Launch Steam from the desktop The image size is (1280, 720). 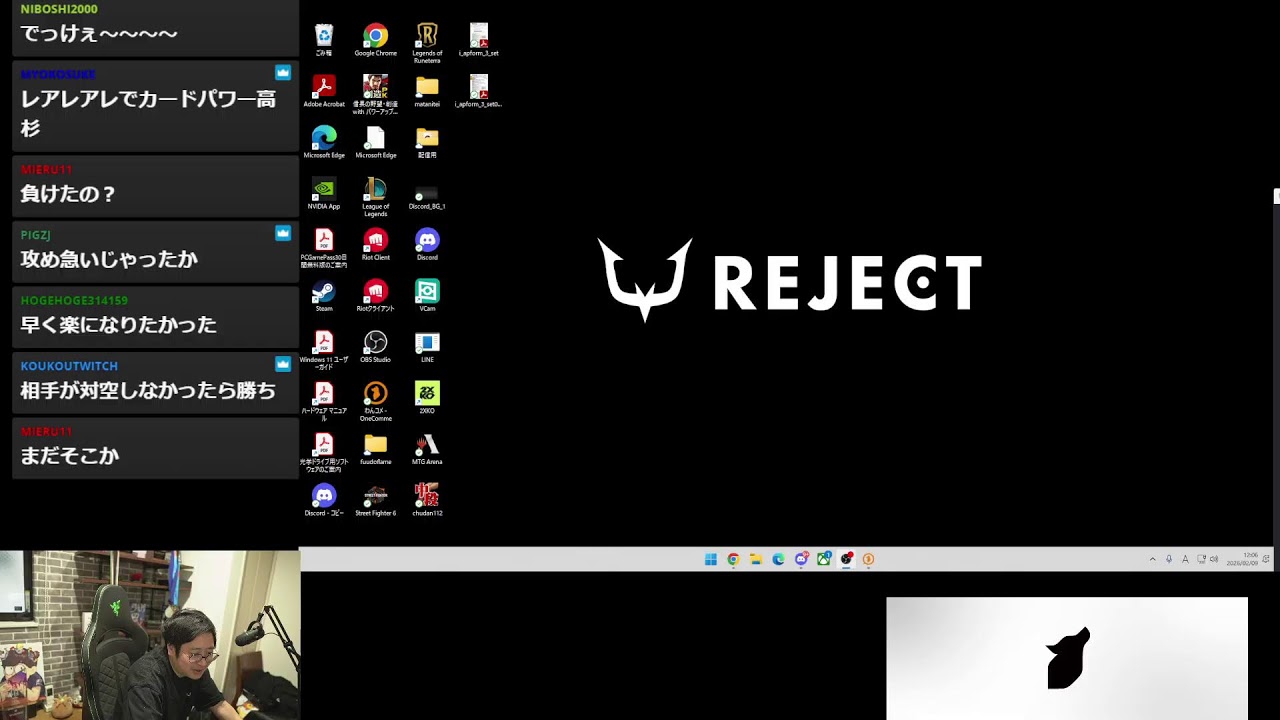click(x=324, y=295)
